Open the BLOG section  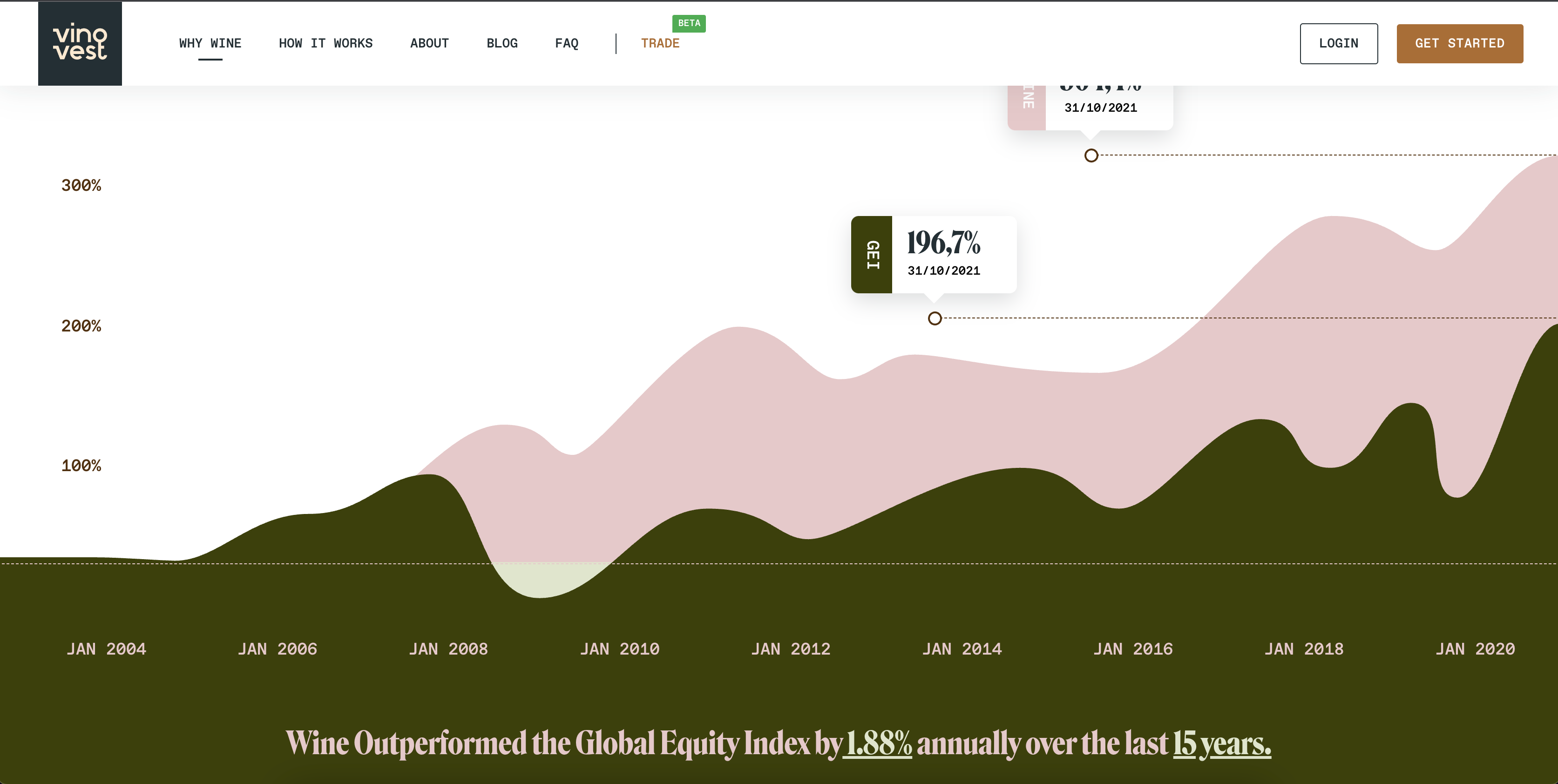coord(502,43)
